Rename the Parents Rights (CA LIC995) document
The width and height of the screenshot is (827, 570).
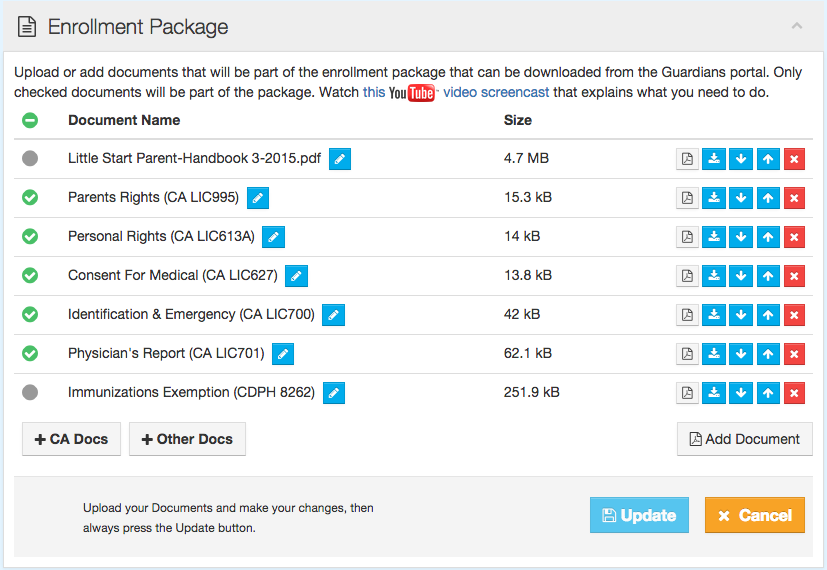[x=258, y=198]
